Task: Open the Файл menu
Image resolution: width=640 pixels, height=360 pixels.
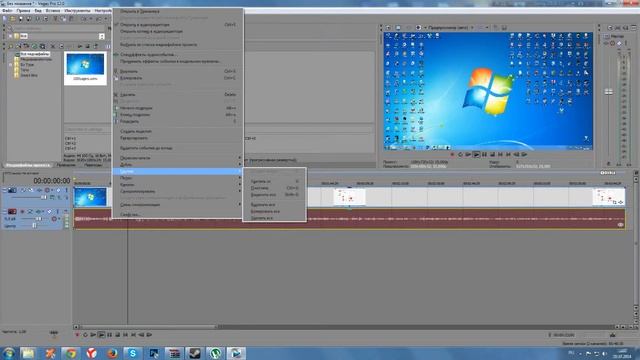Action: [x=7, y=11]
